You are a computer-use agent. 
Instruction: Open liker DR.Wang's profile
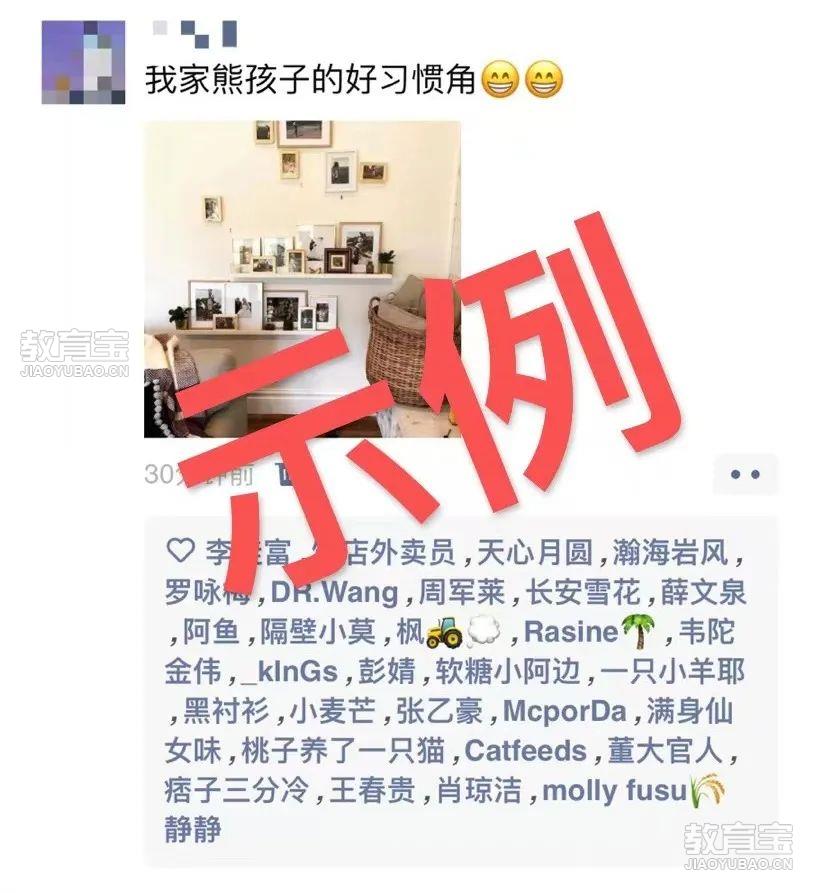[x=334, y=592]
